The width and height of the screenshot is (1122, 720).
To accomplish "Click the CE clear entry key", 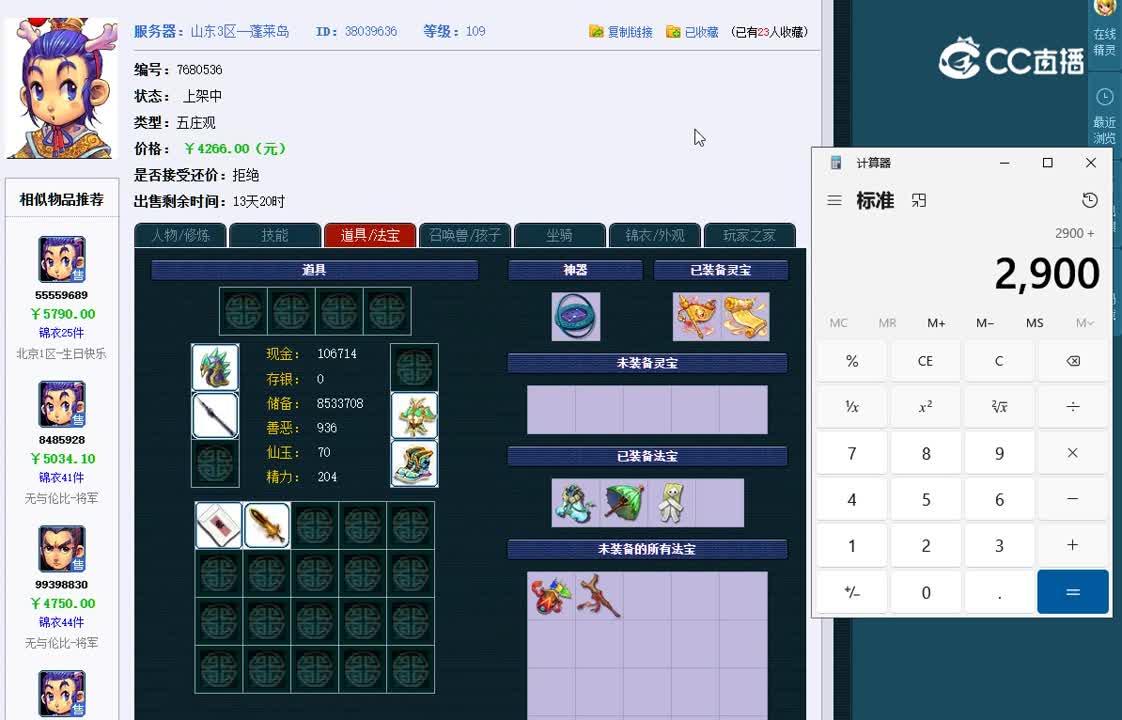I will 925,361.
